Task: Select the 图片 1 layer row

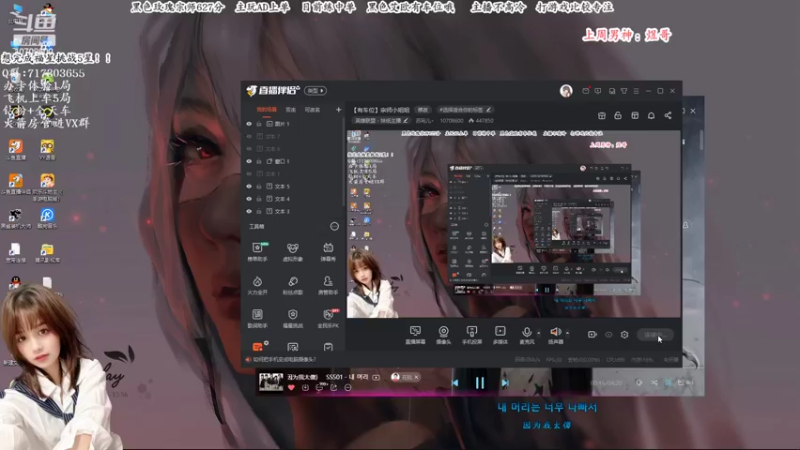Action: 293,124
